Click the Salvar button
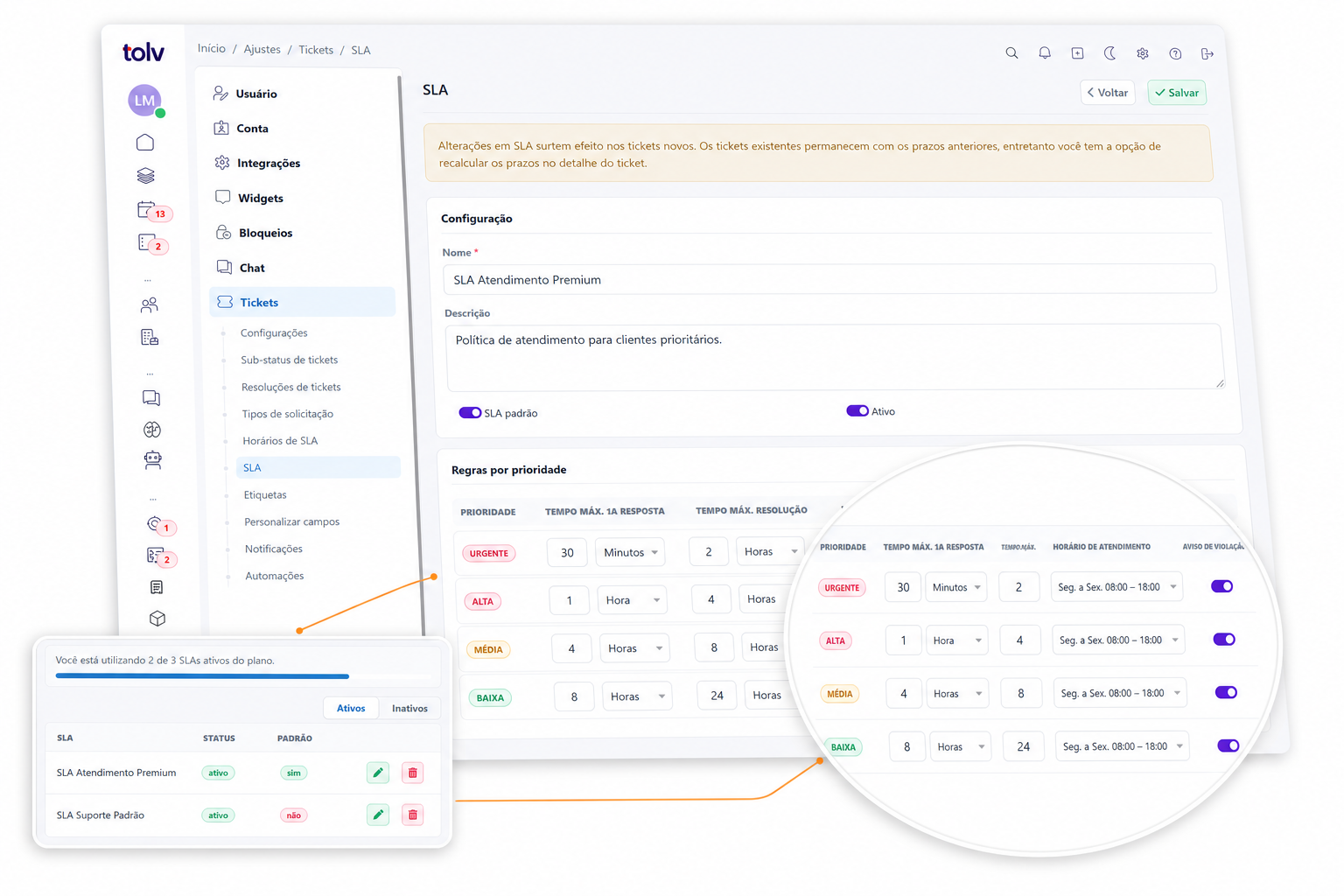 (x=1177, y=93)
